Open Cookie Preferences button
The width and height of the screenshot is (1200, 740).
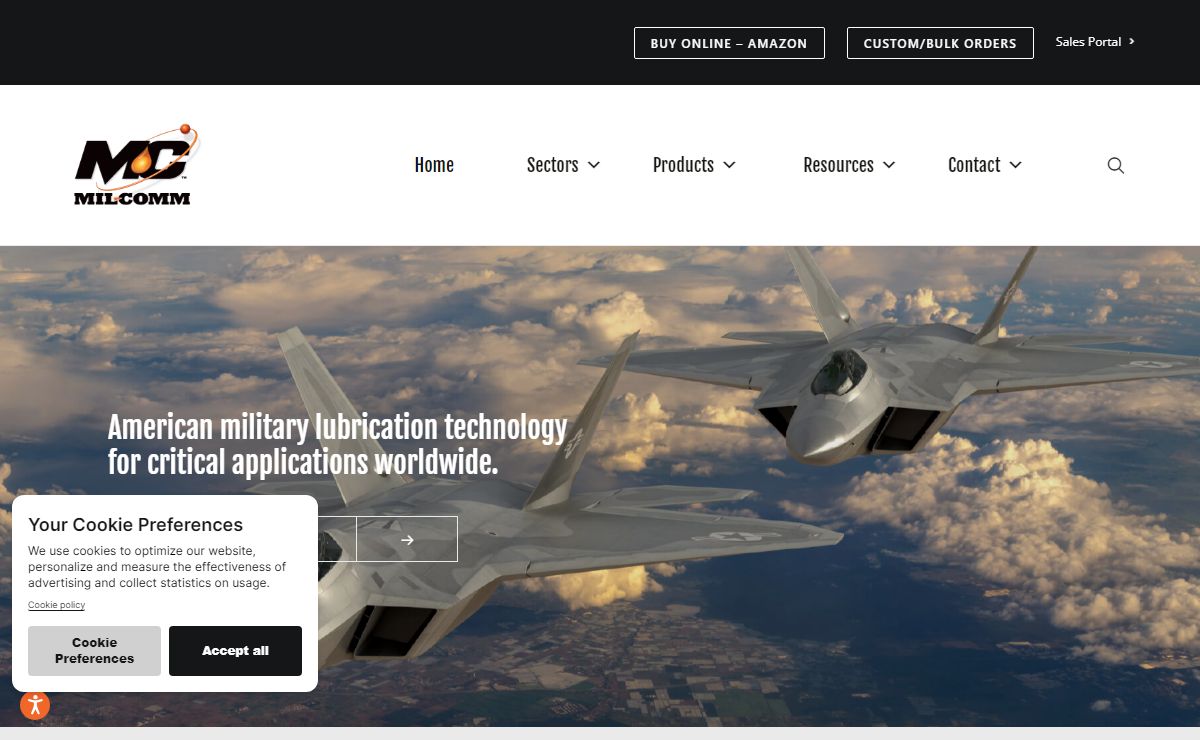[94, 651]
